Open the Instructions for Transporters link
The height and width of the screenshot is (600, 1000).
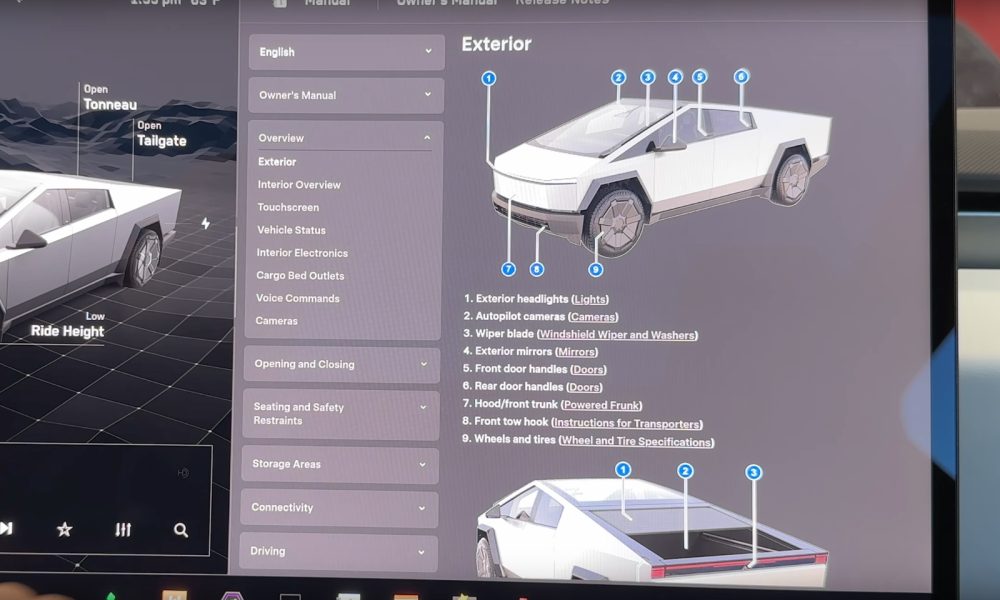coord(627,423)
